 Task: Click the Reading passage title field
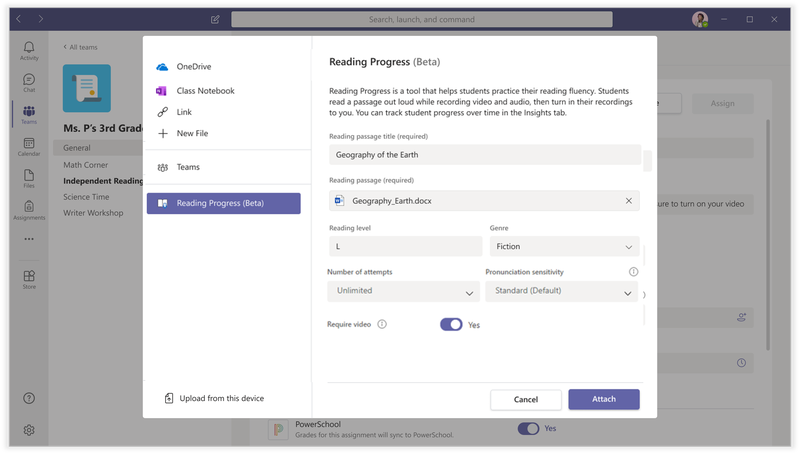(485, 155)
